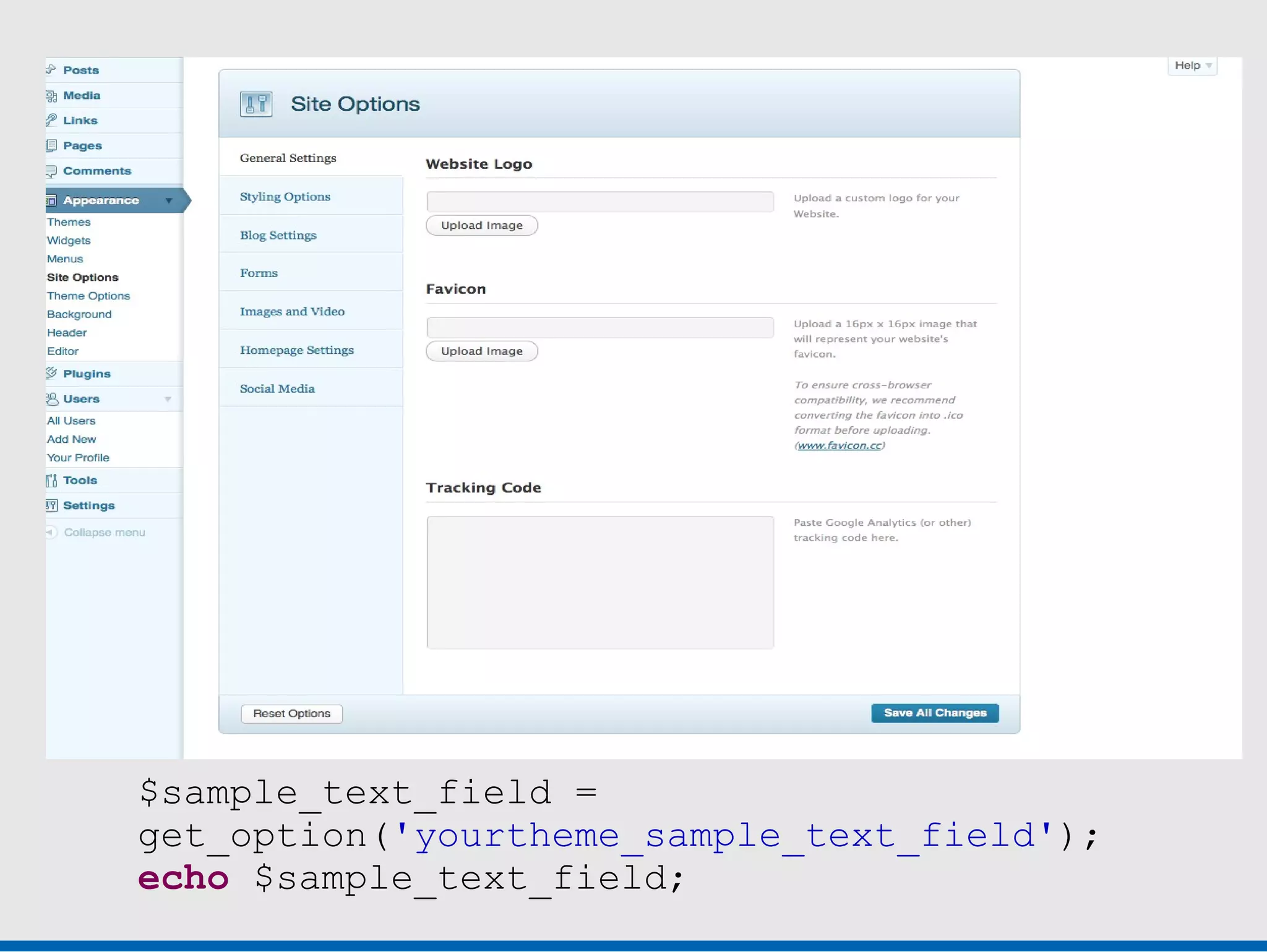
Task: Open the Tools menu
Action: coord(80,480)
